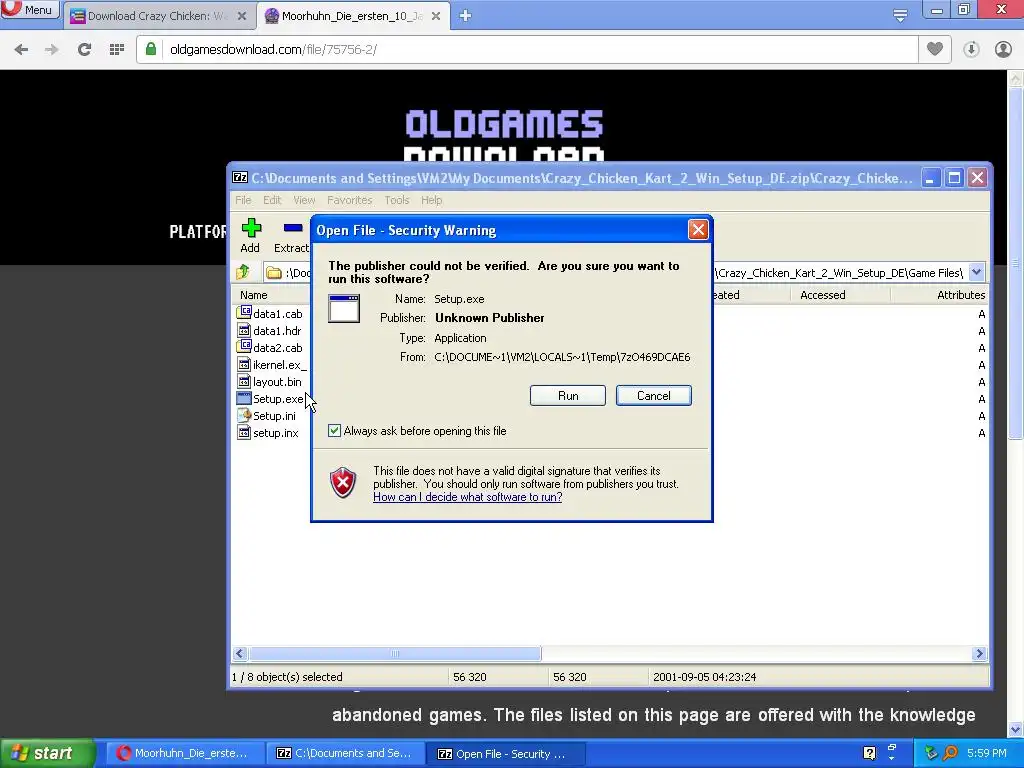This screenshot has width=1024, height=768.
Task: Open the 7-Zip Tools menu
Action: [x=396, y=200]
